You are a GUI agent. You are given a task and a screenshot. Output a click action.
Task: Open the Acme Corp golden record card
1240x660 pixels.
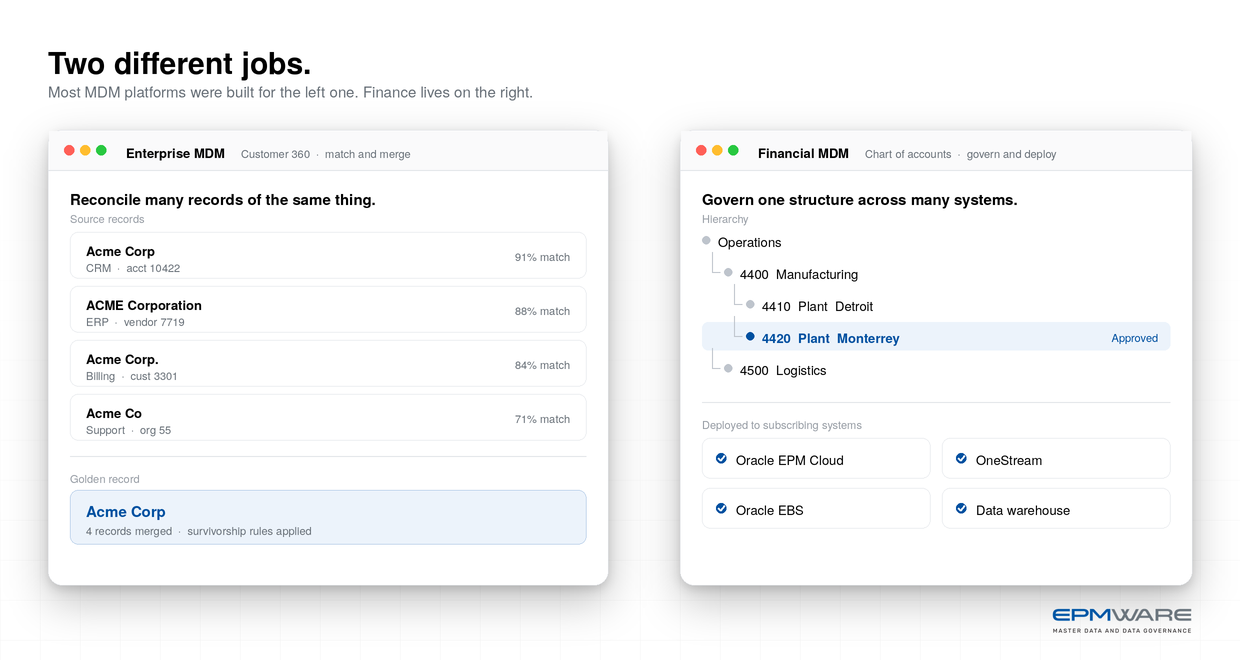(328, 517)
